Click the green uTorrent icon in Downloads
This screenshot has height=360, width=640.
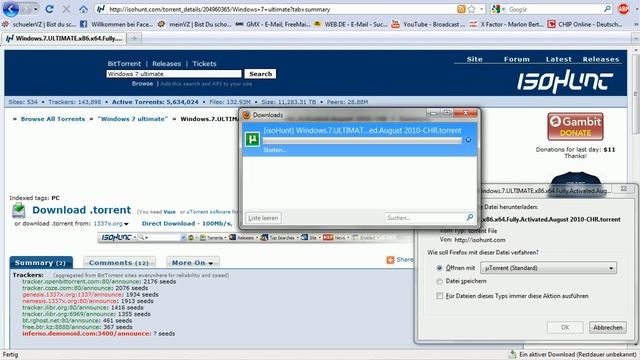tap(253, 139)
